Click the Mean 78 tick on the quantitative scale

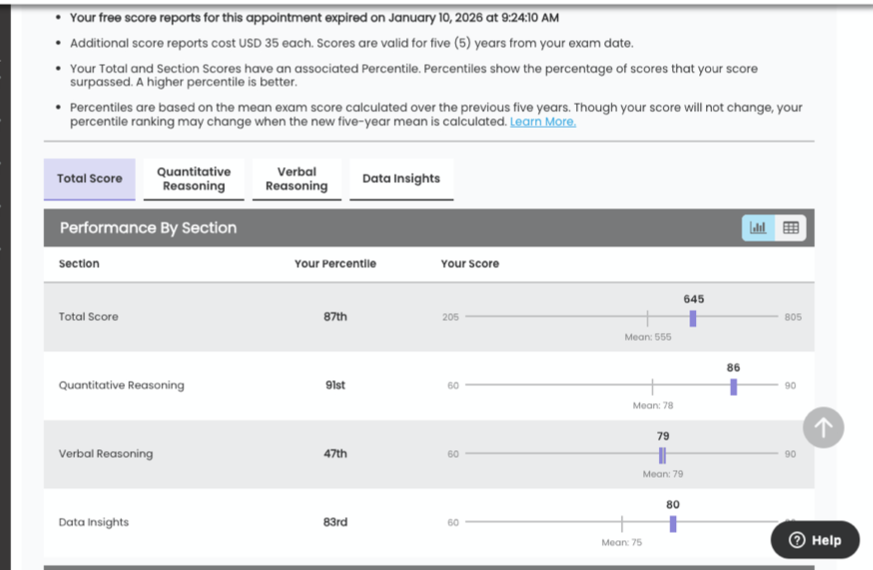pyautogui.click(x=652, y=387)
